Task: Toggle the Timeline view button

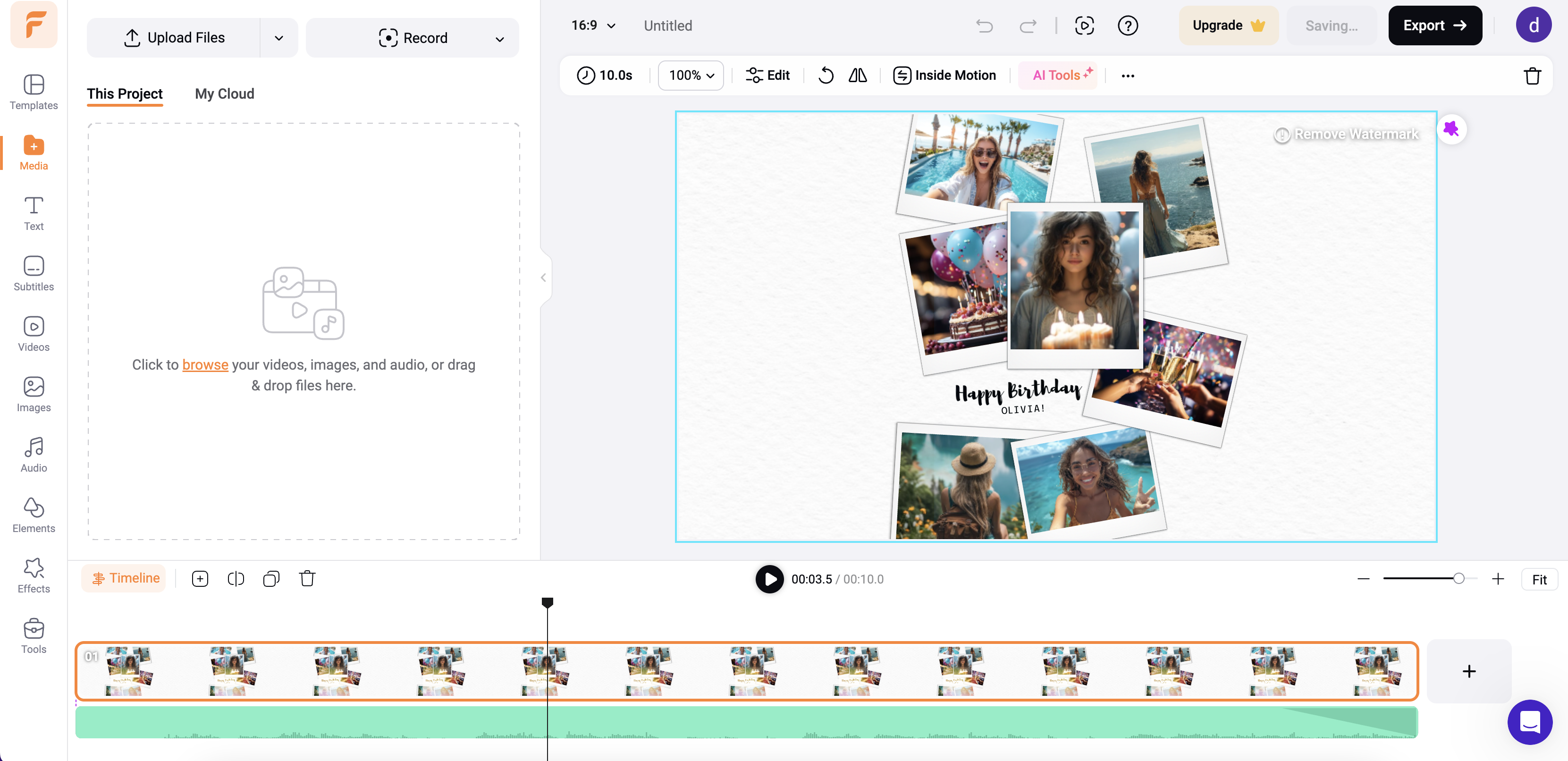Action: pyautogui.click(x=124, y=578)
